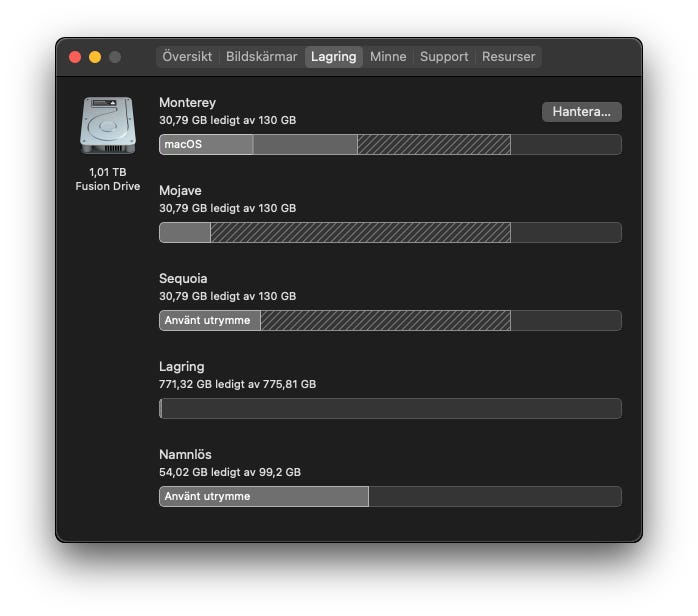Open the Support tab
The height and width of the screenshot is (616, 698).
click(x=444, y=57)
